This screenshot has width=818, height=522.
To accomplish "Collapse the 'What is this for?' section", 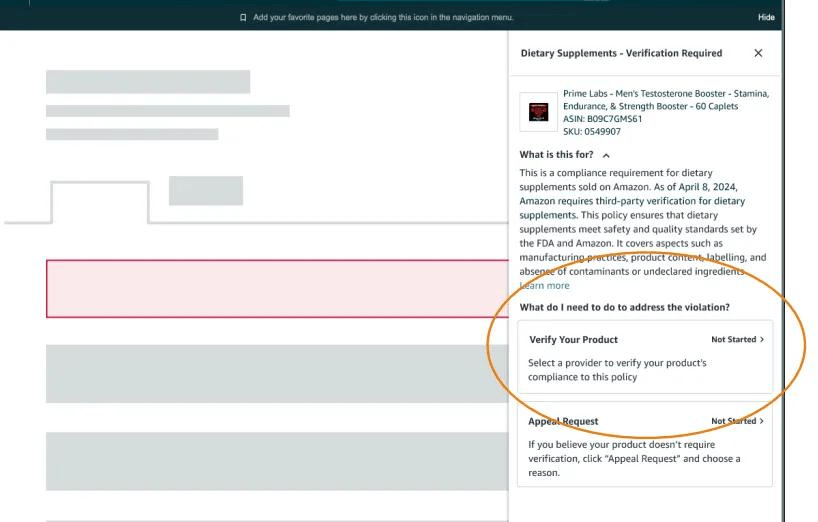I will (606, 155).
